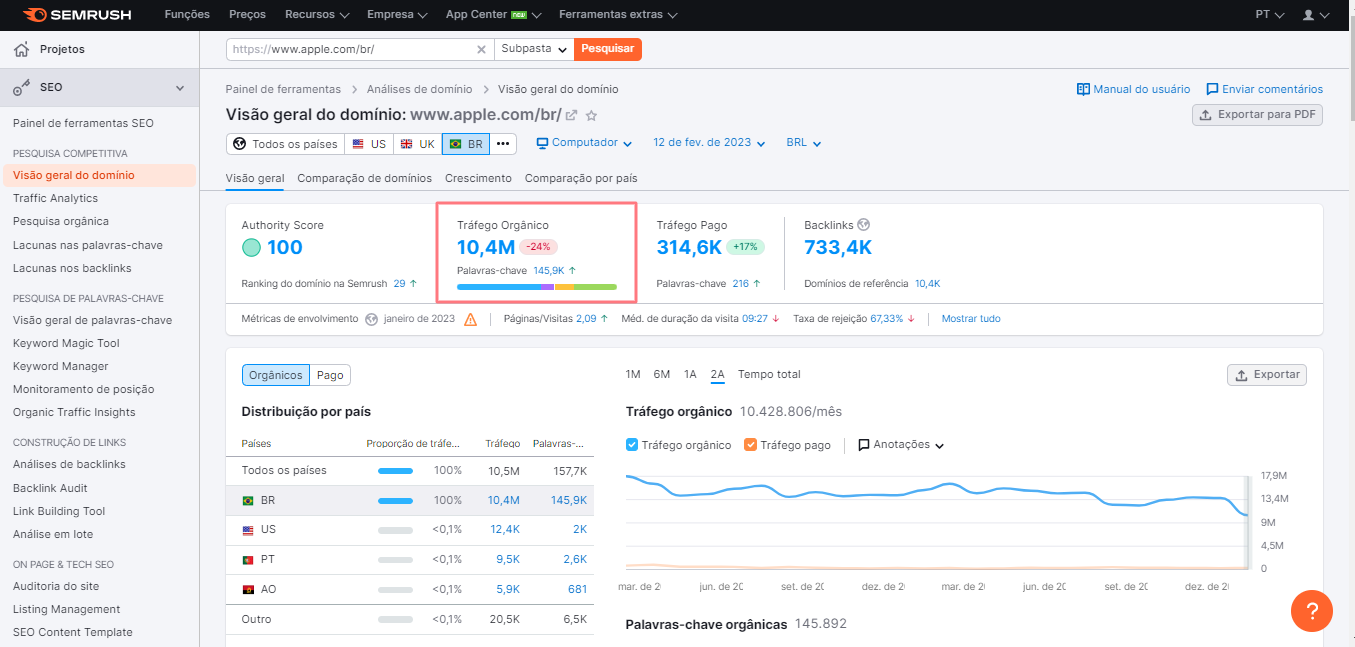The height and width of the screenshot is (647, 1355).
Task: Switch to the Crescimento tab
Action: tap(478, 178)
